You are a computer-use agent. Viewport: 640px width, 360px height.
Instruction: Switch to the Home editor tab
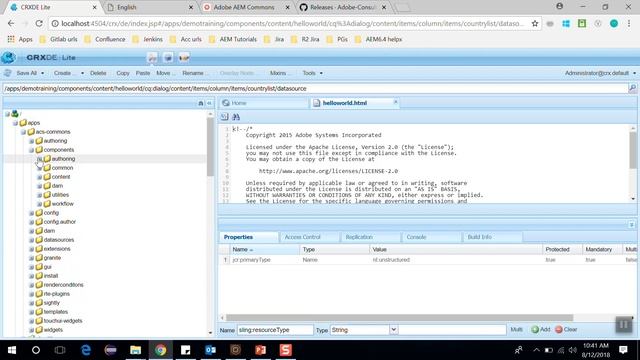pos(264,103)
